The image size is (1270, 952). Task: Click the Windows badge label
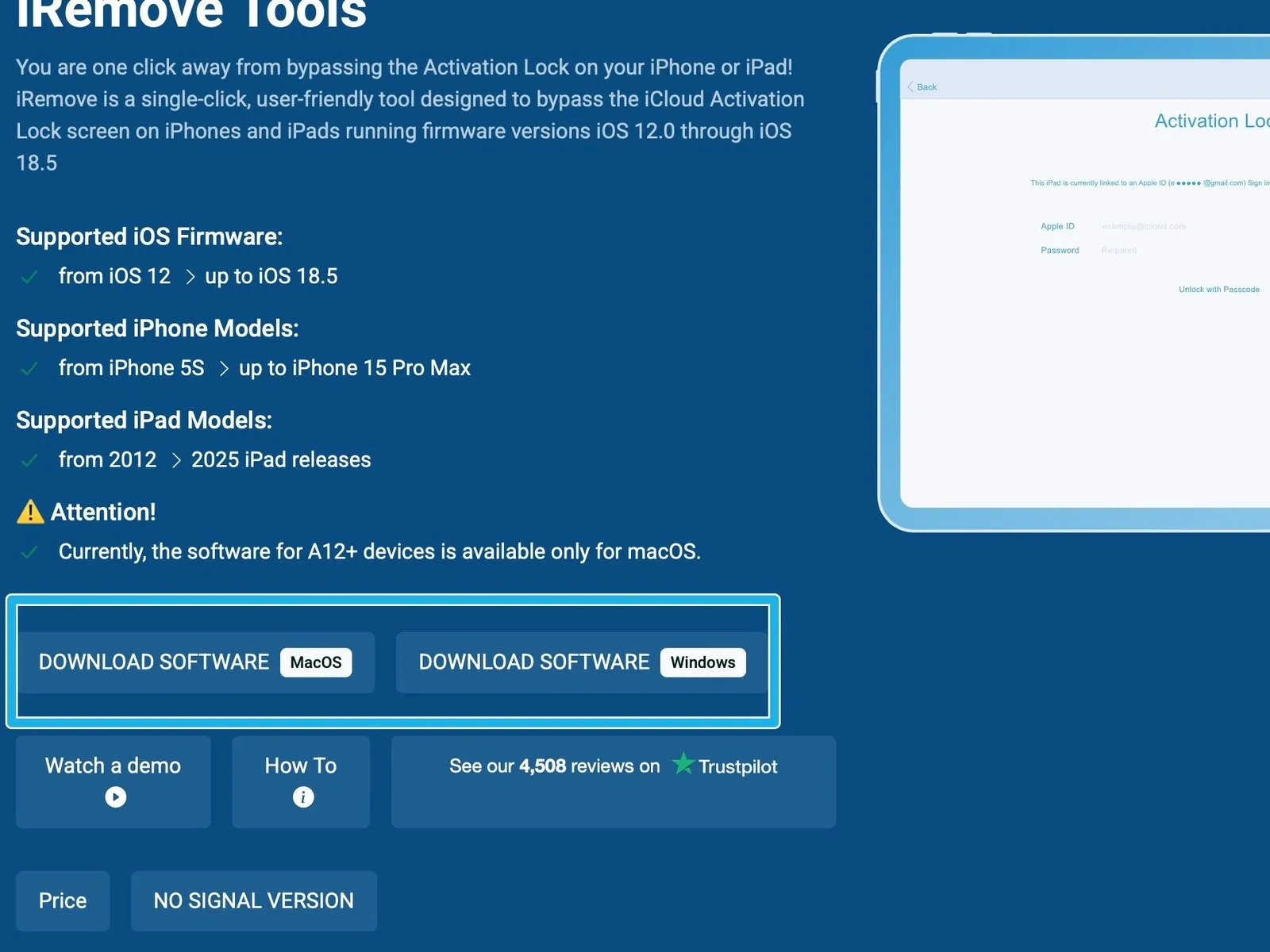(703, 662)
